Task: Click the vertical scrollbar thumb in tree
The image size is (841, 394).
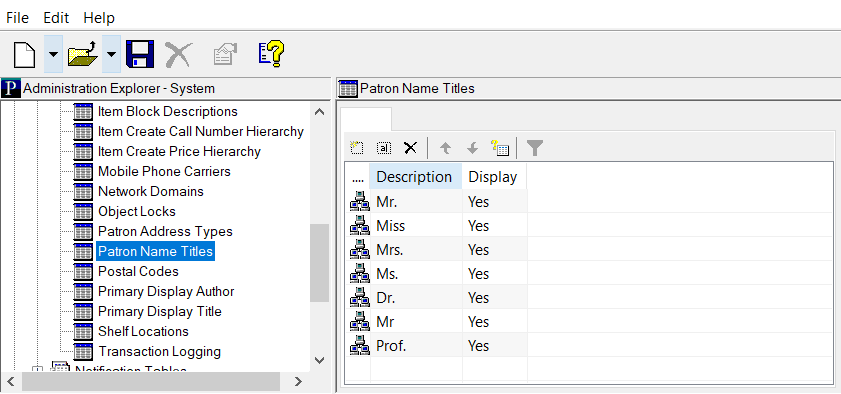Action: [319, 263]
